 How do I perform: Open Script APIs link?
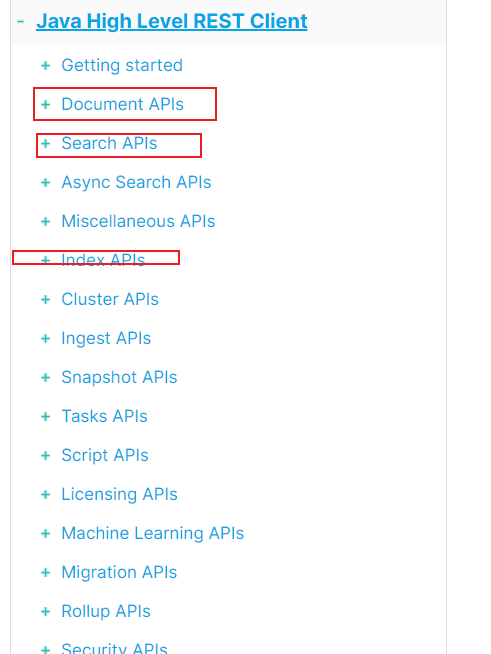(x=105, y=455)
